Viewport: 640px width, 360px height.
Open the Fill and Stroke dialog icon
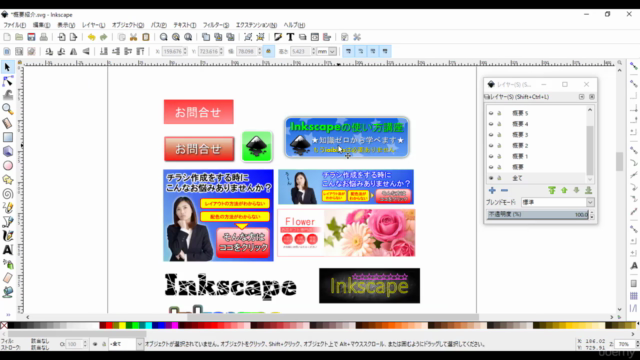tap(278, 37)
